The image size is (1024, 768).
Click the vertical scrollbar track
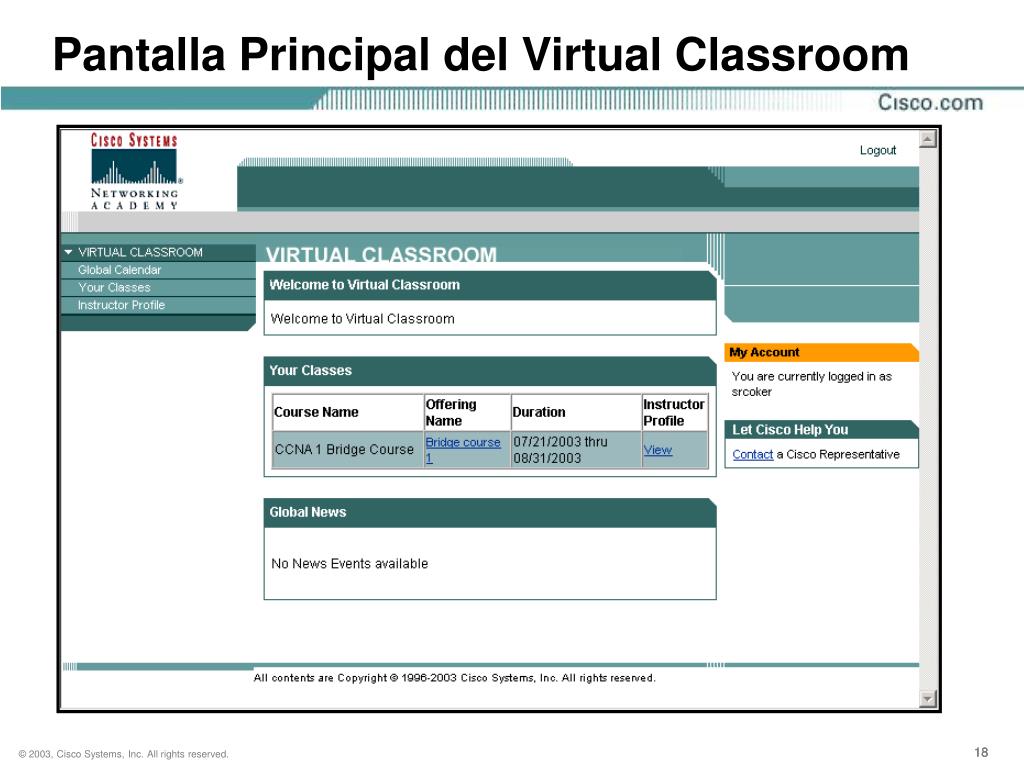pyautogui.click(x=928, y=418)
